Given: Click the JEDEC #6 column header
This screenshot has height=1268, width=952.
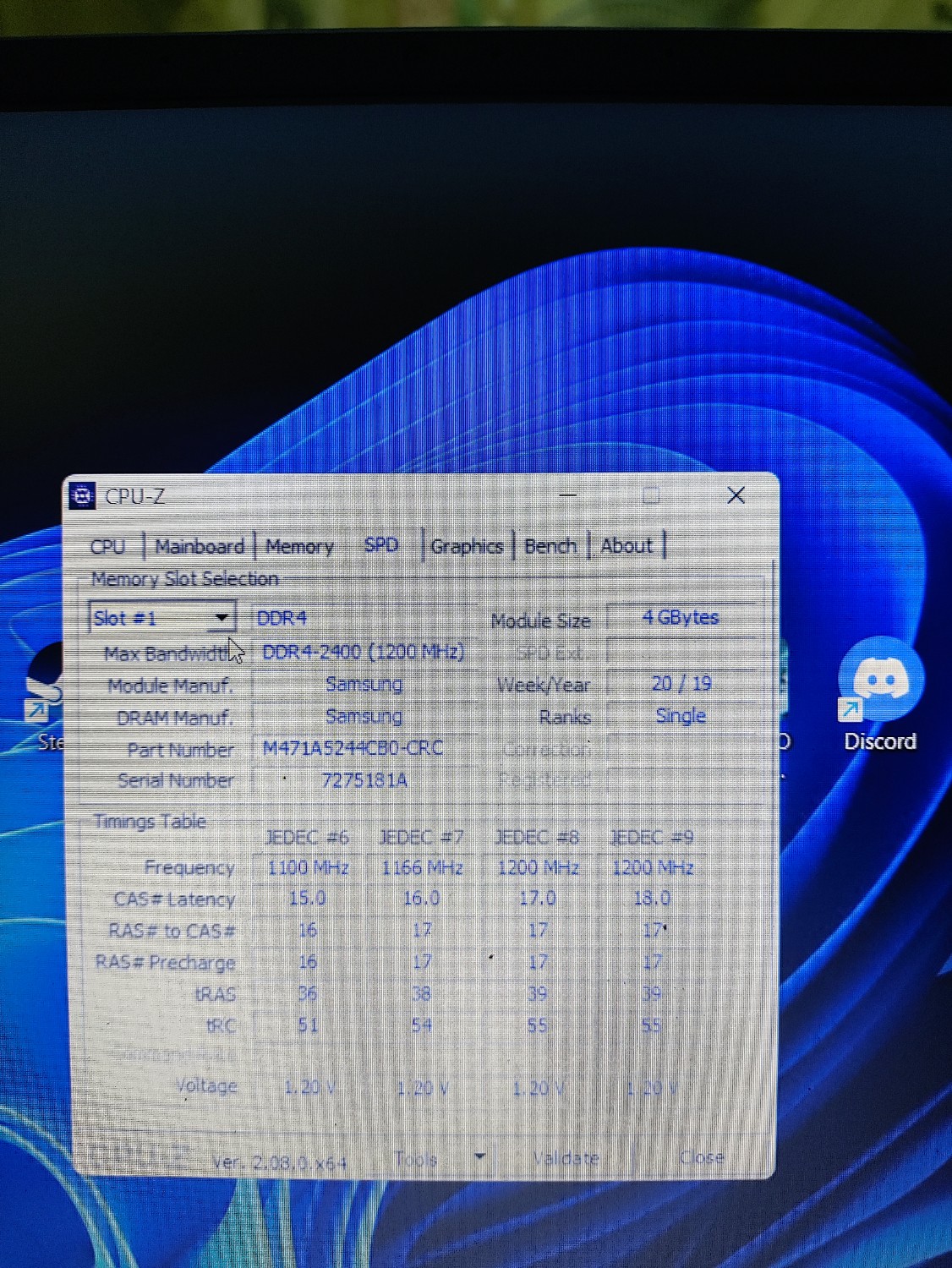Looking at the screenshot, I should 307,838.
